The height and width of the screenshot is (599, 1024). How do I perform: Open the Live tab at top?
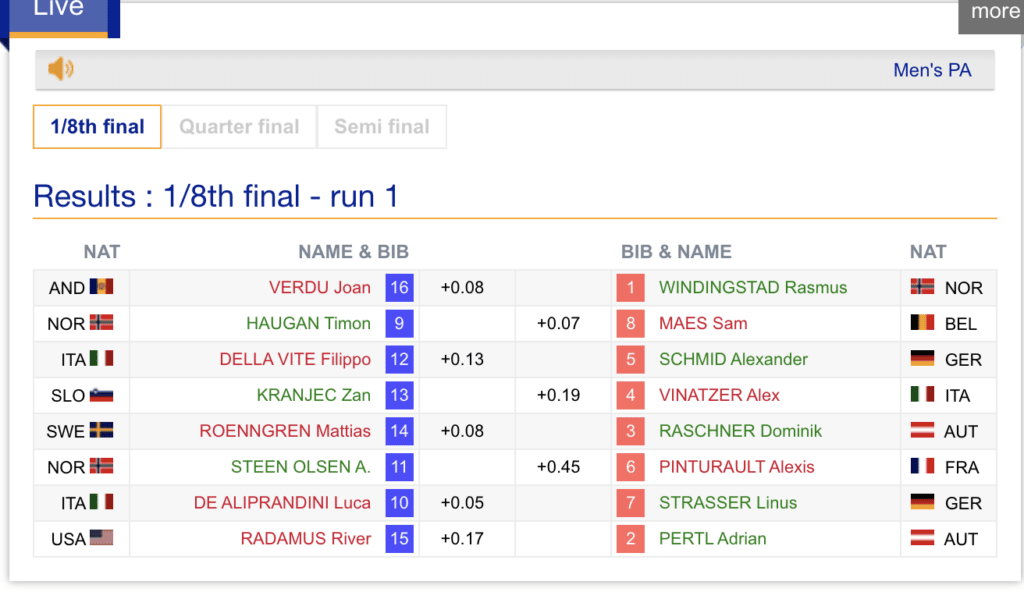pos(58,10)
